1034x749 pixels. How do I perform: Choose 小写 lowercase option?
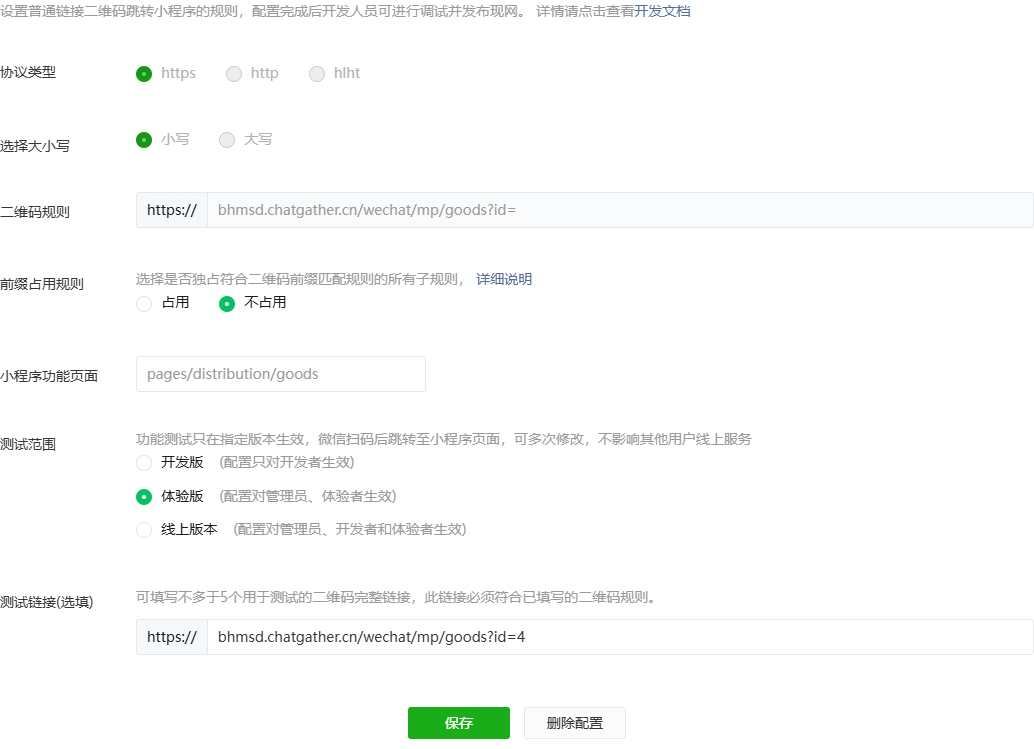coord(144,140)
